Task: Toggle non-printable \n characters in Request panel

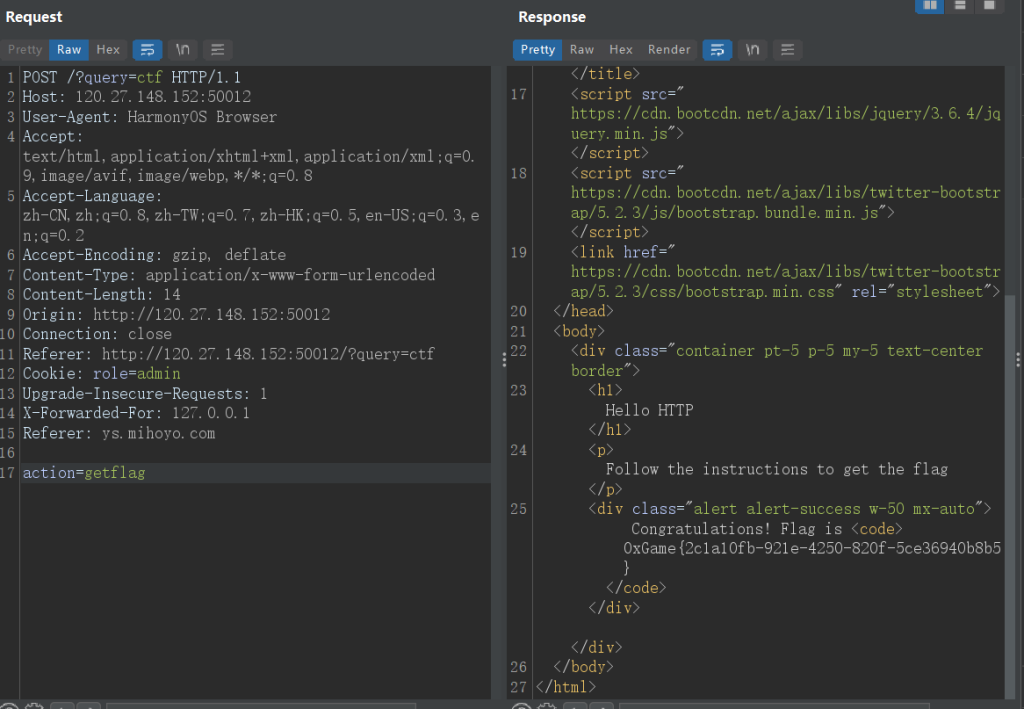Action: click(183, 50)
